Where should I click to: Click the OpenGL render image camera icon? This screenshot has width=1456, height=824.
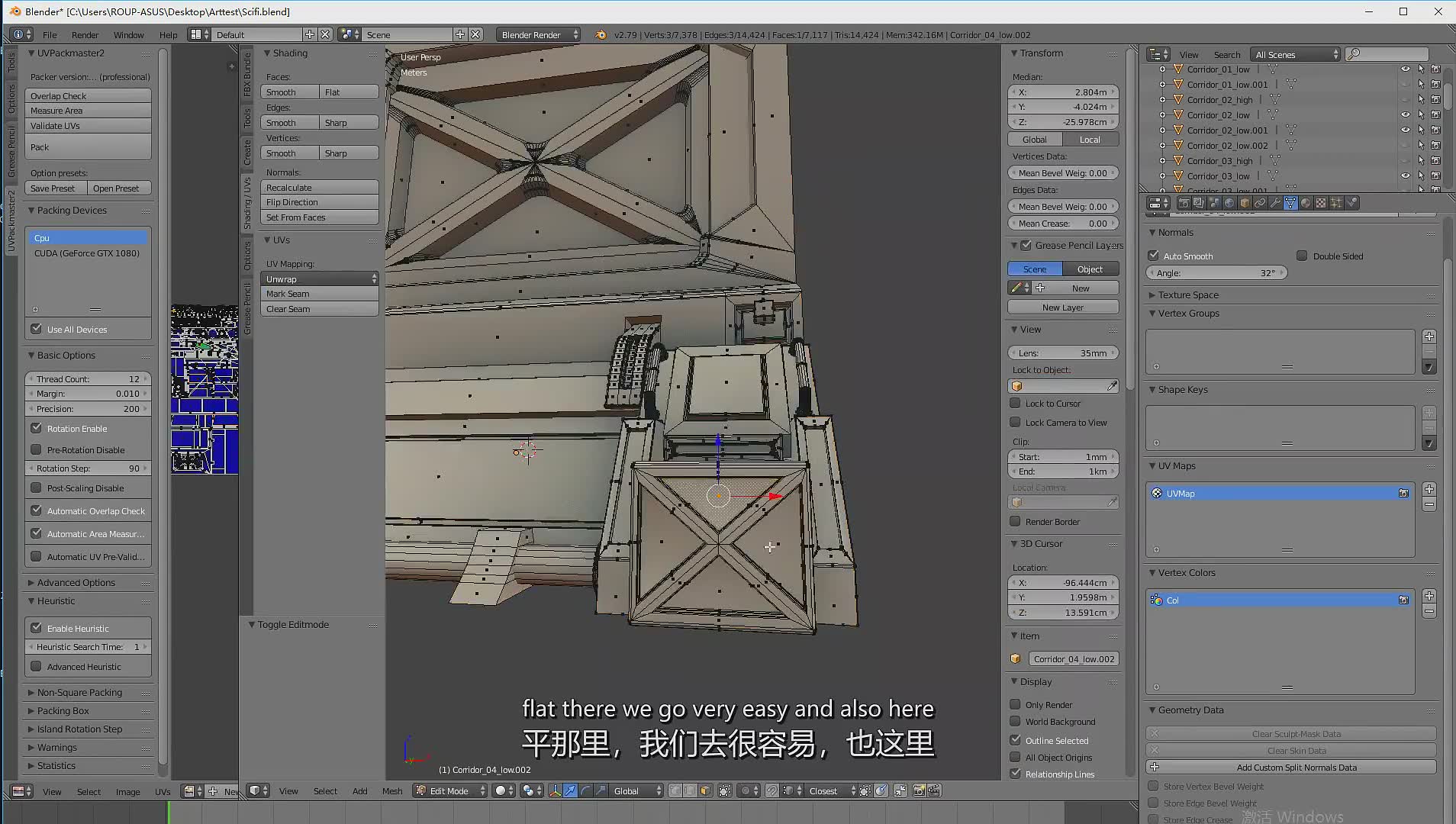[x=919, y=790]
